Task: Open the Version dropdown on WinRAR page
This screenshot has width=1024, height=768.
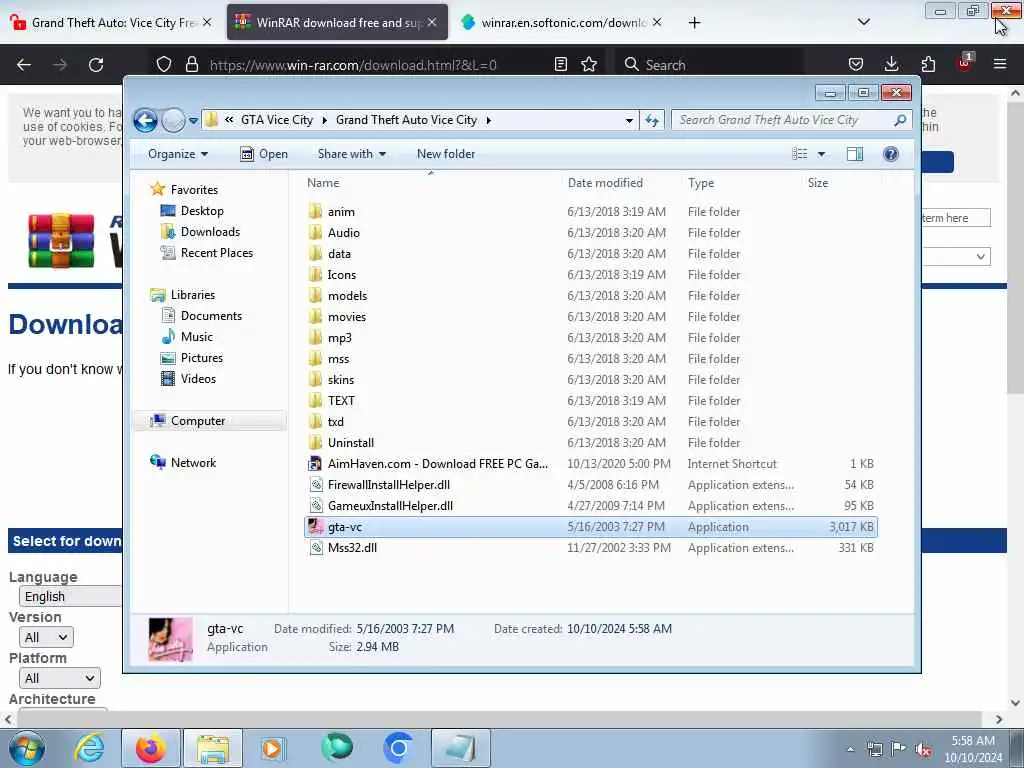Action: pos(46,637)
